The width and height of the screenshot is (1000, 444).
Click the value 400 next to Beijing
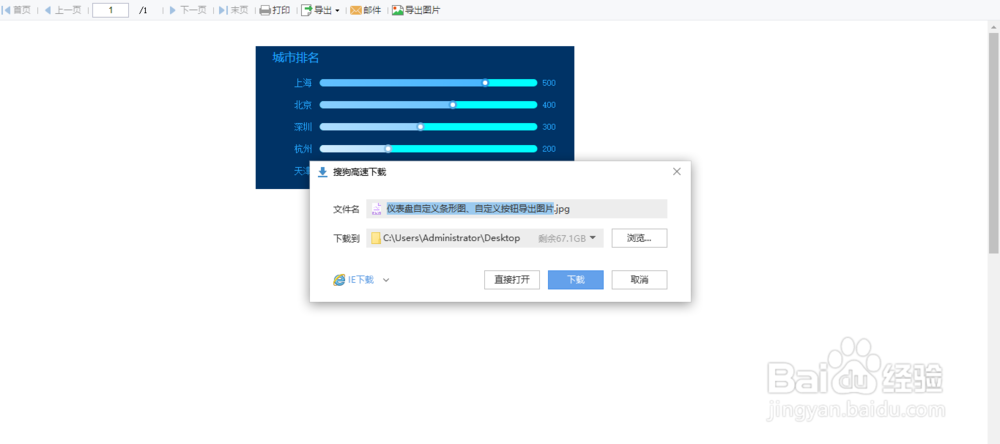(549, 105)
